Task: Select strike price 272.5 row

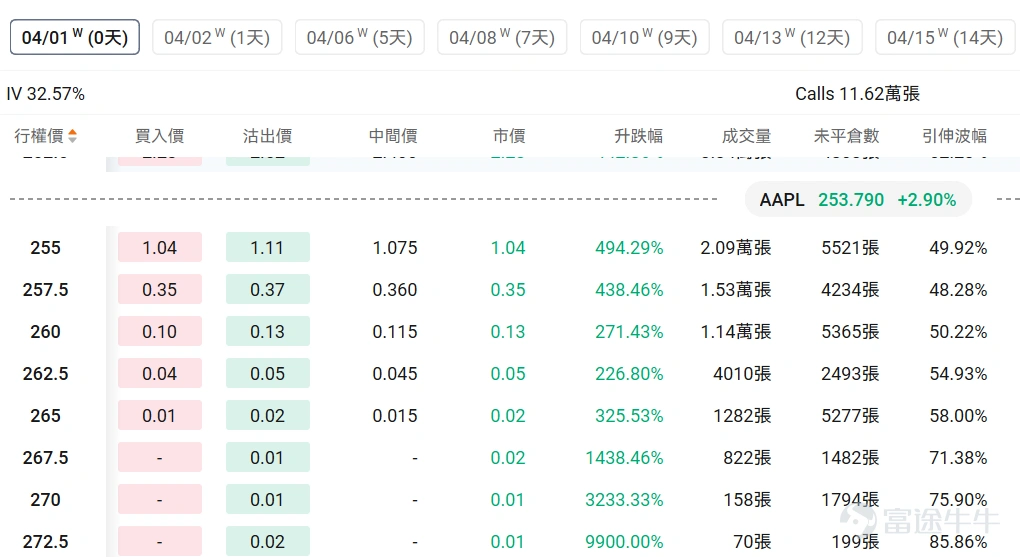Action: pos(510,540)
